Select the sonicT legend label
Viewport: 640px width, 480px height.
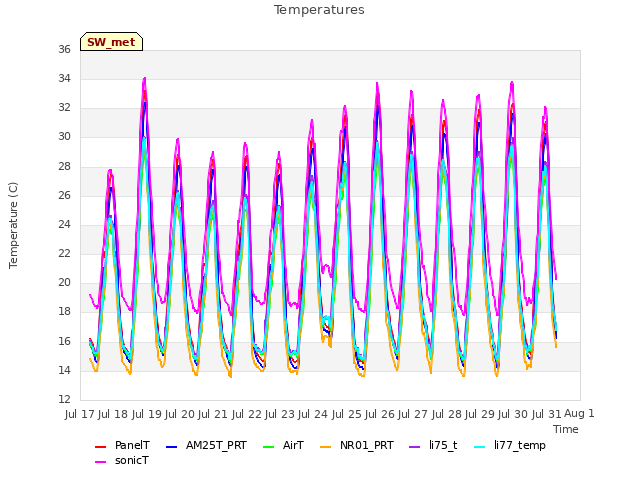point(132,460)
